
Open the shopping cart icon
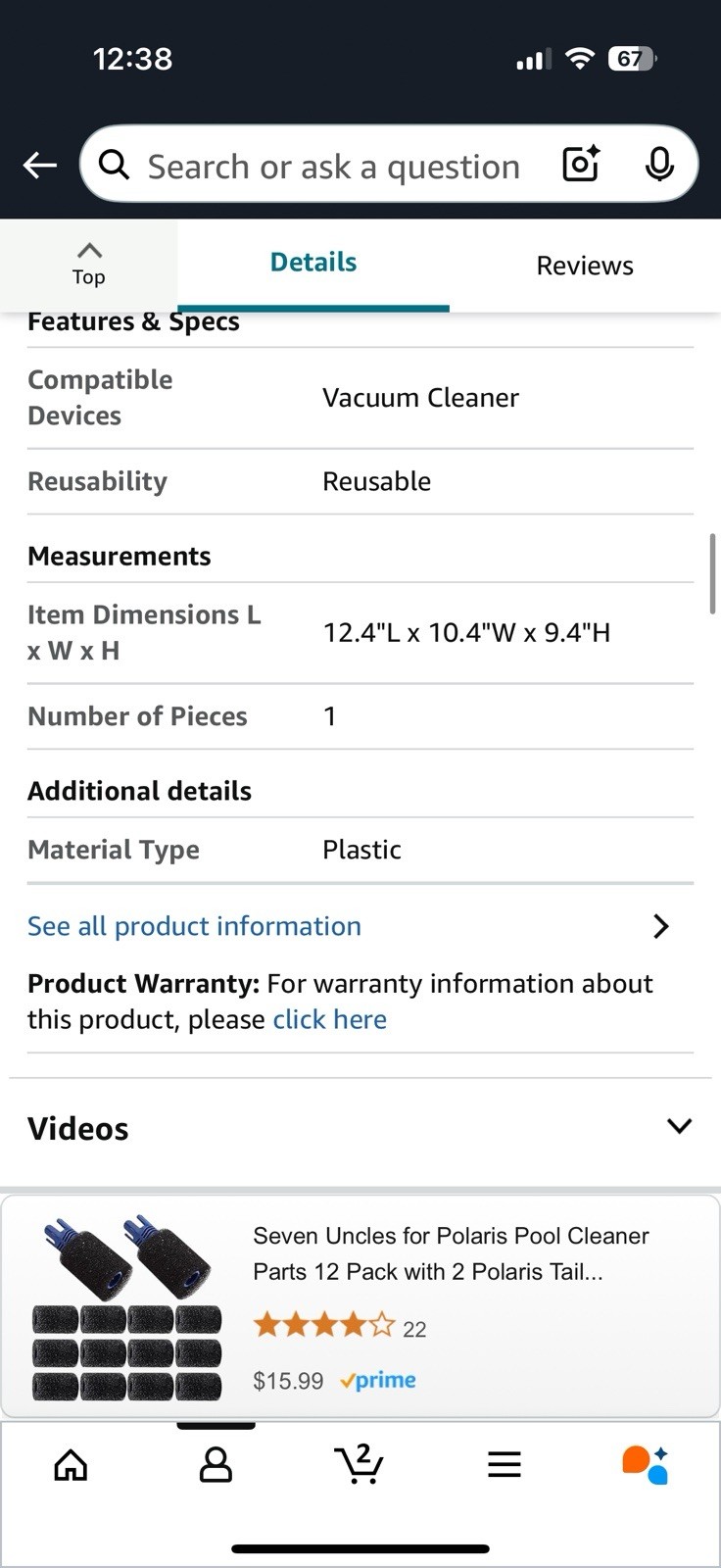tap(359, 1464)
